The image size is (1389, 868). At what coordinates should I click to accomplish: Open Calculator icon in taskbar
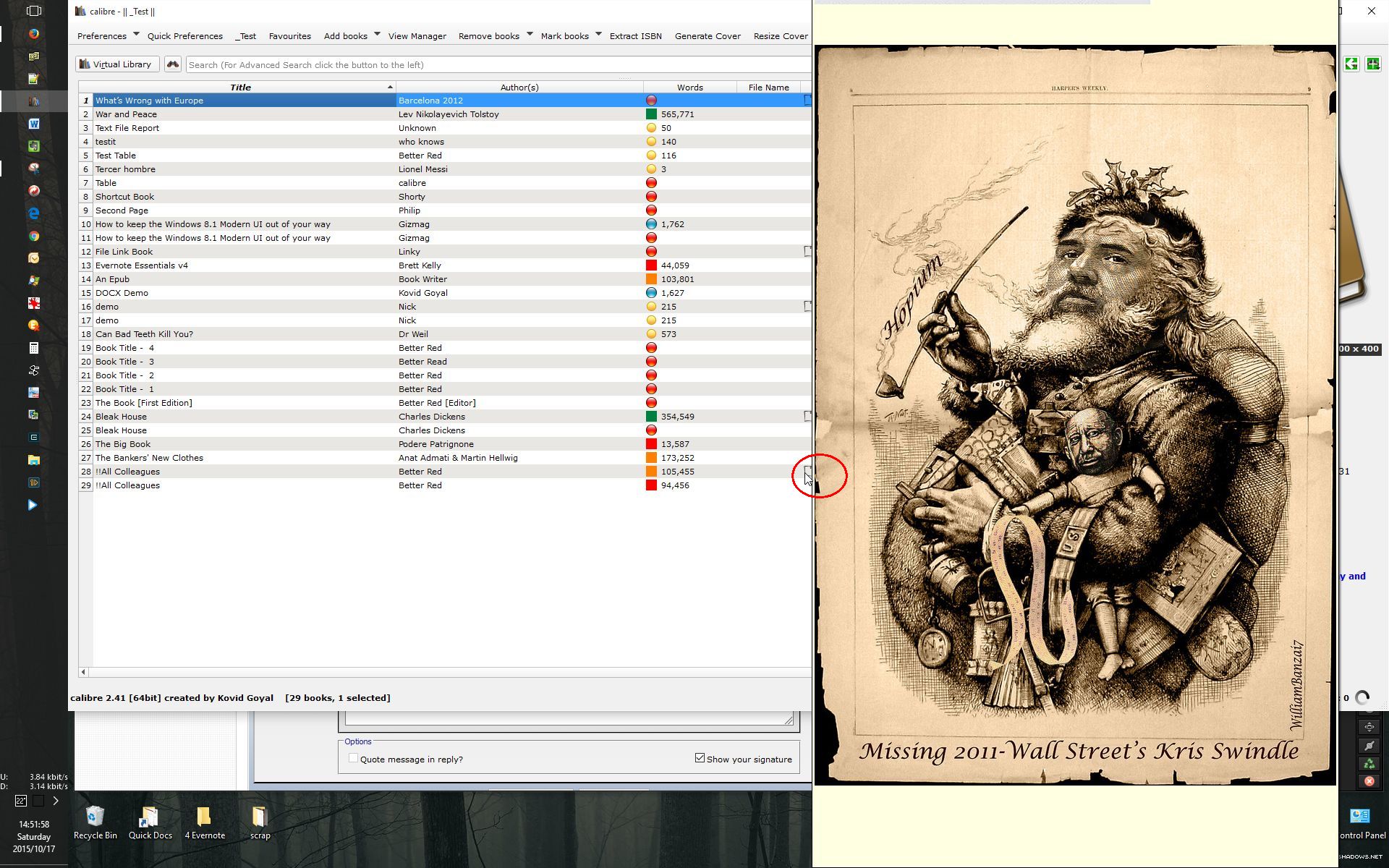[x=33, y=348]
